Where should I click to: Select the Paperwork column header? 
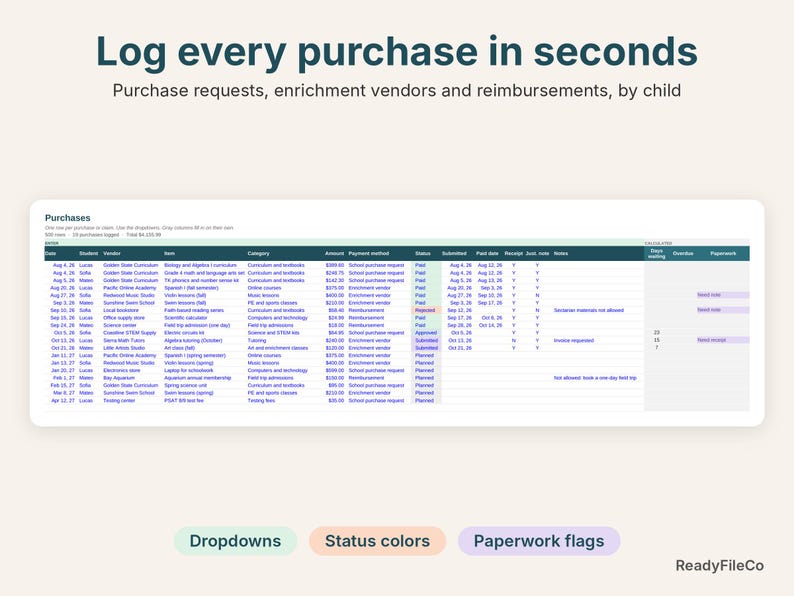(723, 253)
